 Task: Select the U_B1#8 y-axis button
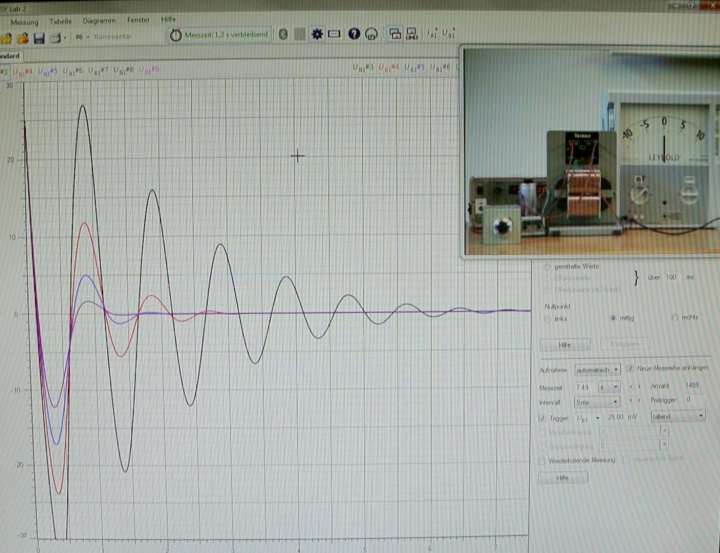click(x=124, y=70)
